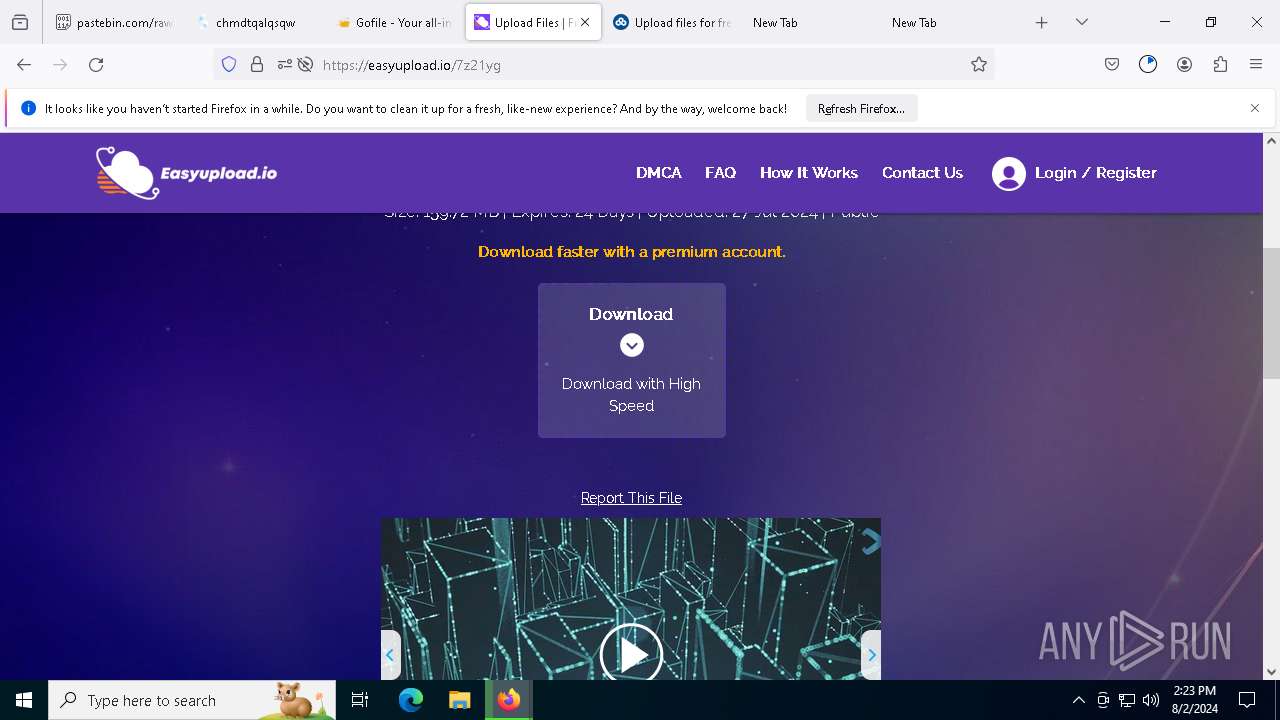Open Windows Start menu
Screen dimensions: 1280x720
click(24, 700)
